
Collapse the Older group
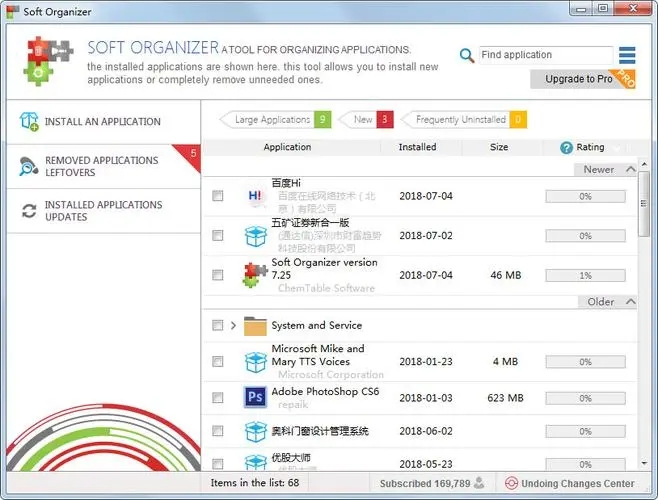point(630,301)
